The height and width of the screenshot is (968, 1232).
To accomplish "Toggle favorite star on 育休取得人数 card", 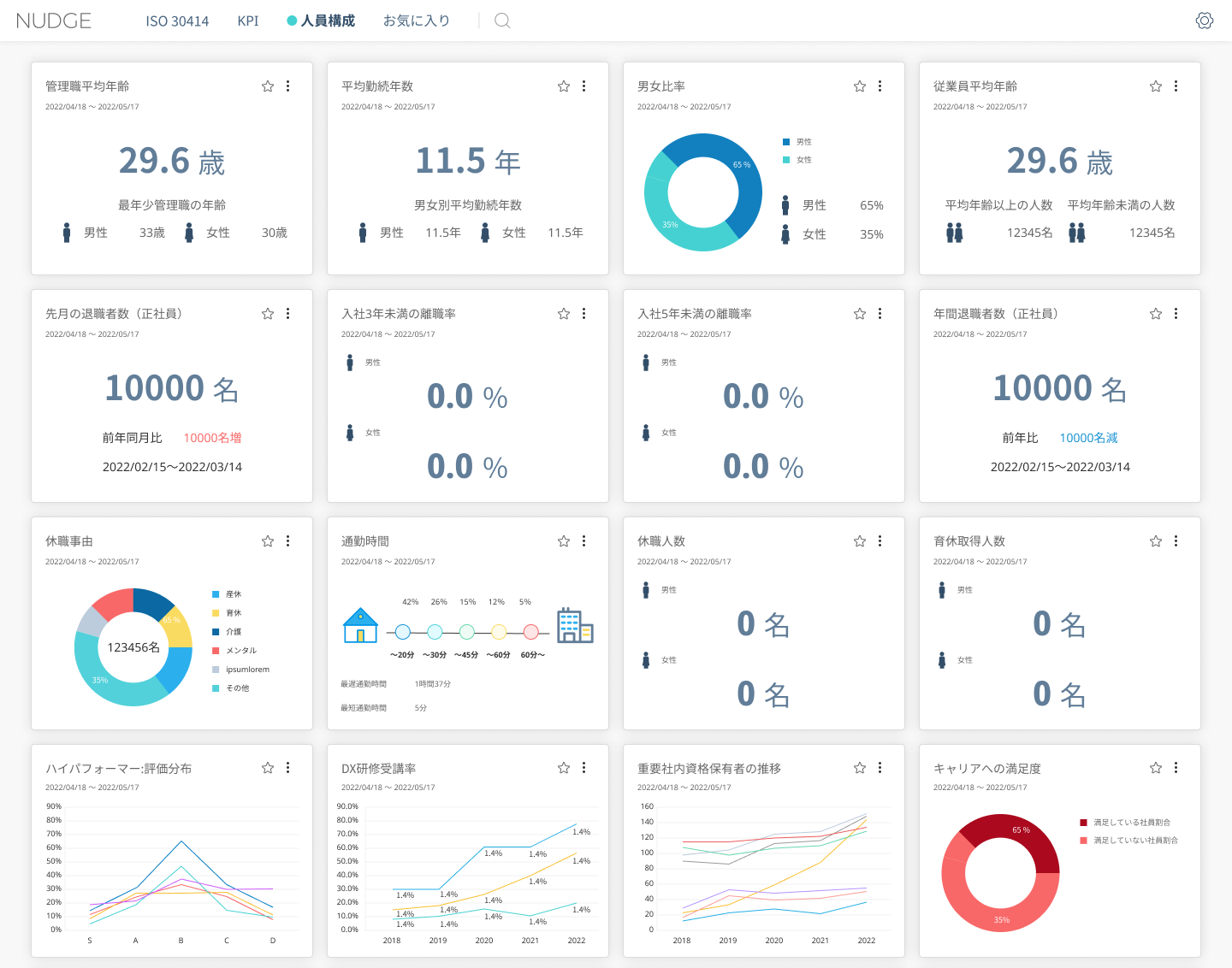I will 1156,541.
